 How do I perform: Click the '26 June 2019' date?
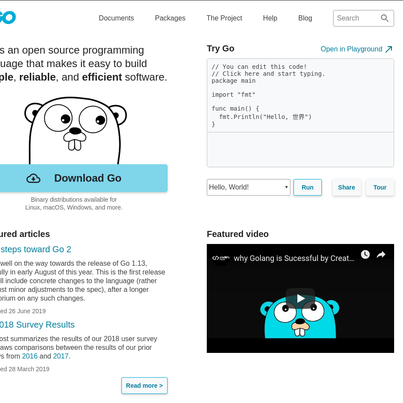click(27, 311)
